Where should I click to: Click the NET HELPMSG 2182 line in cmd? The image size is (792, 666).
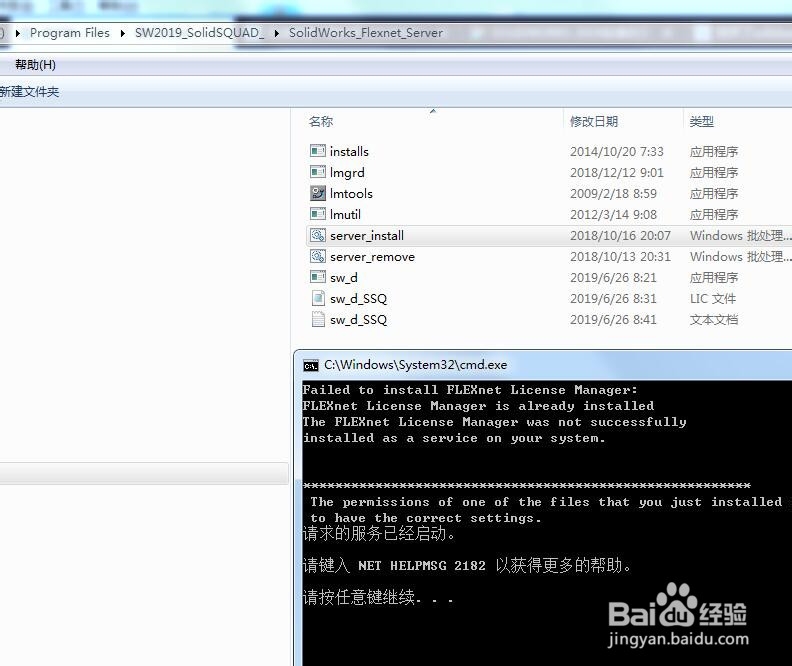(467, 566)
